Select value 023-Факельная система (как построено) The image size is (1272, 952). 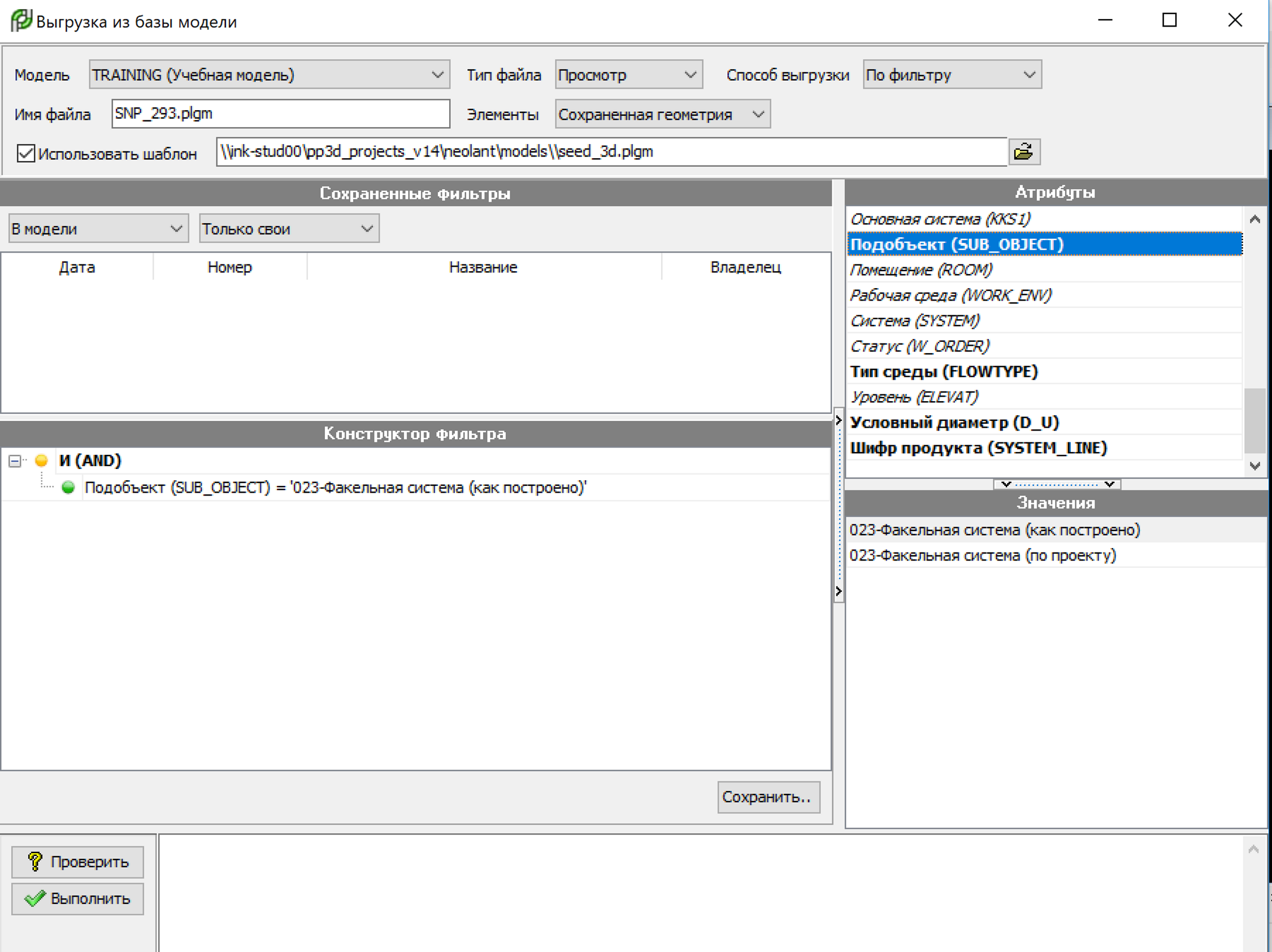[x=1056, y=529]
